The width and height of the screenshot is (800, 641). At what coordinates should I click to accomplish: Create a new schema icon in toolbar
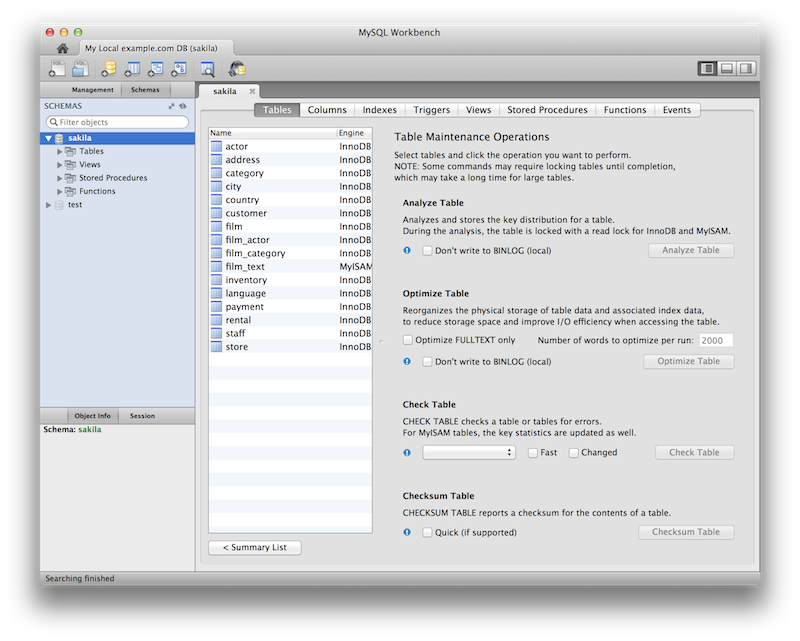pos(108,68)
